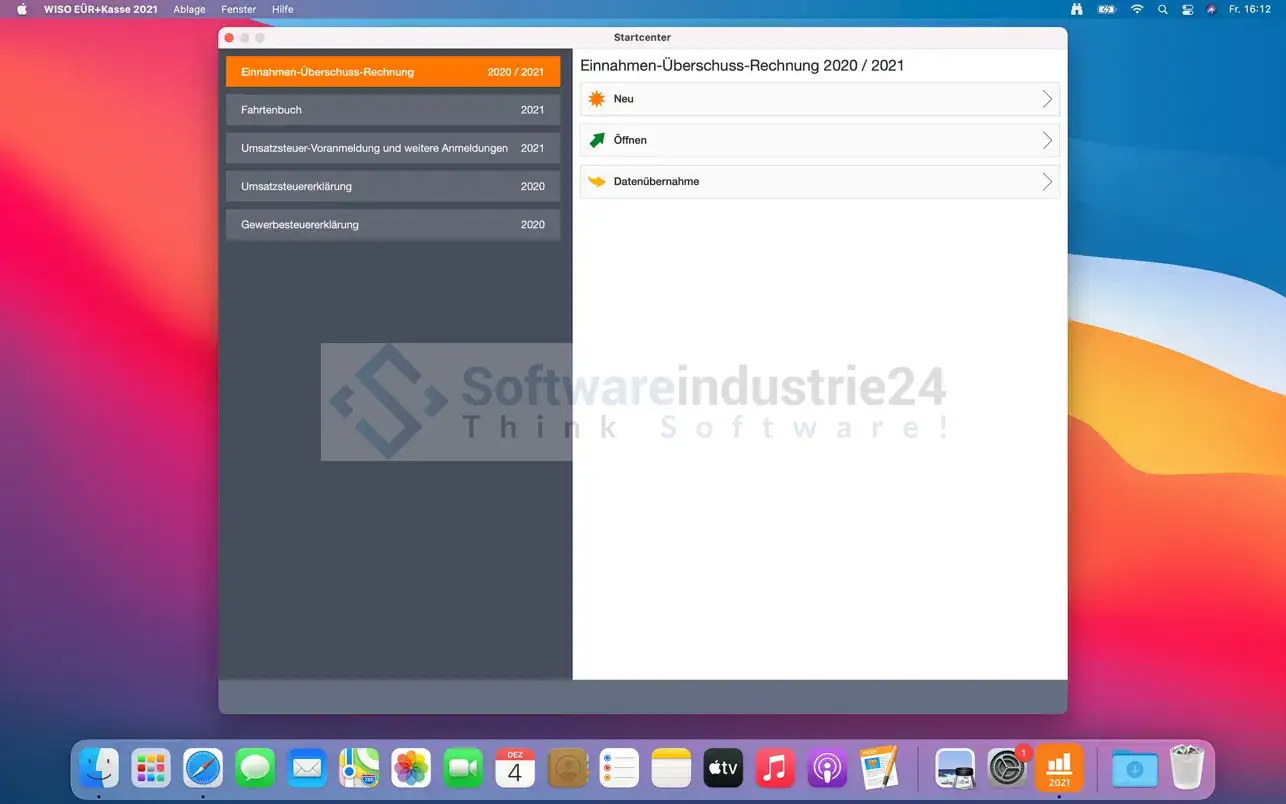
Task: Open the Fenster menu
Action: (238, 9)
